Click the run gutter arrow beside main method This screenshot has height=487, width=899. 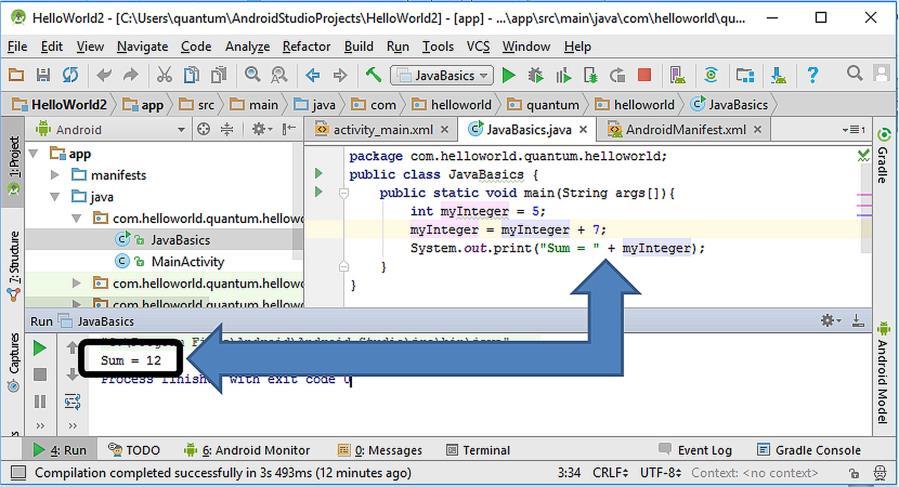click(x=319, y=192)
